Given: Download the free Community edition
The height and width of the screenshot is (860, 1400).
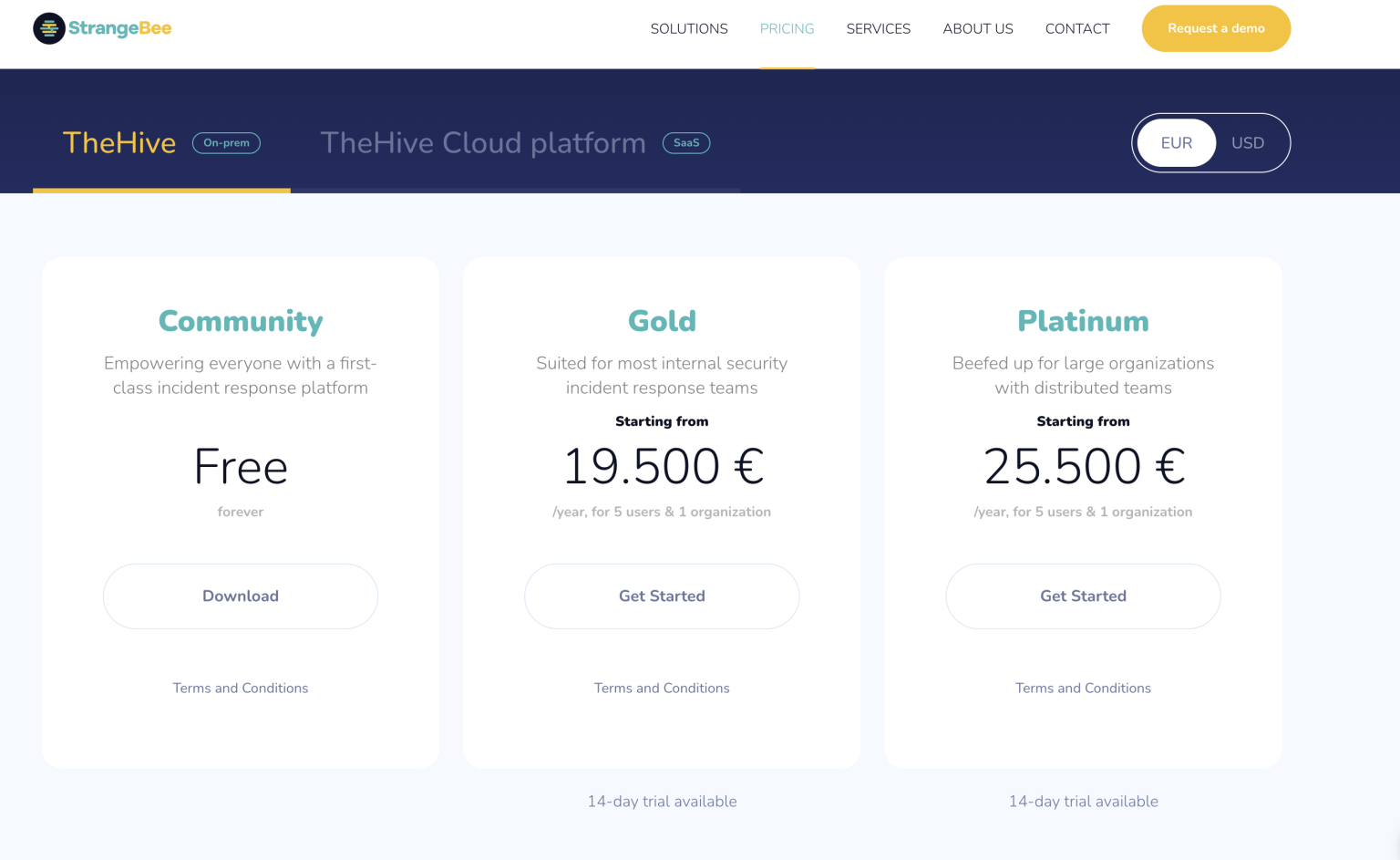Looking at the screenshot, I should pyautogui.click(x=240, y=596).
